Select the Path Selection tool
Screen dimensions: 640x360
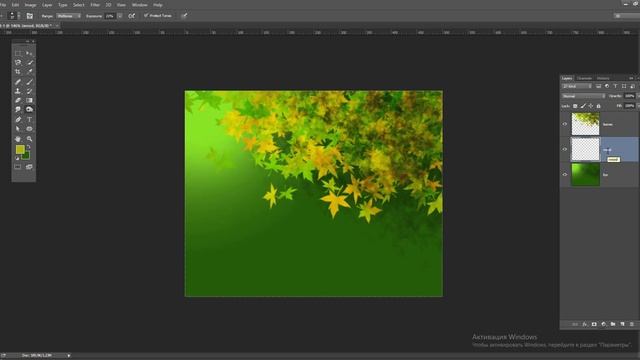pos(18,129)
